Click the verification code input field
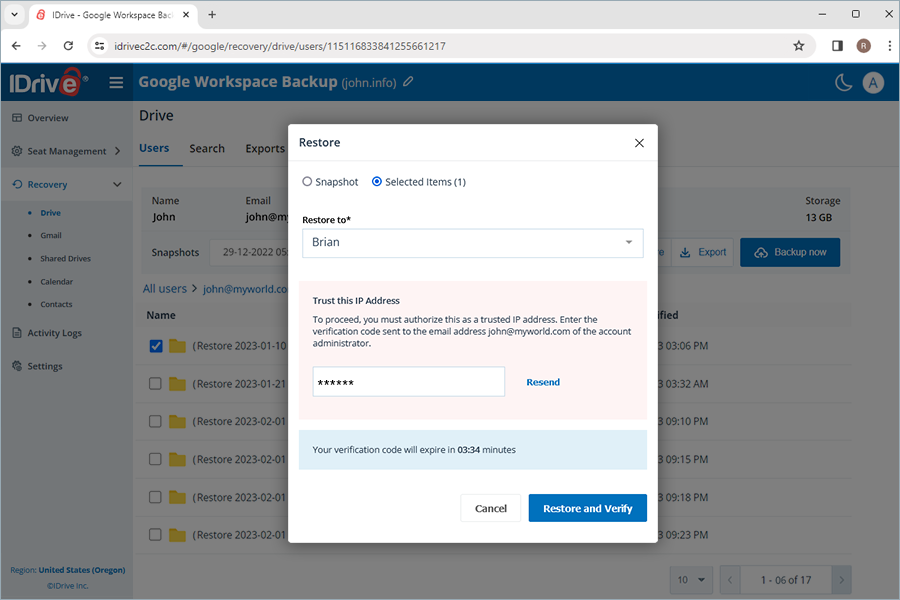The image size is (900, 600). [409, 382]
